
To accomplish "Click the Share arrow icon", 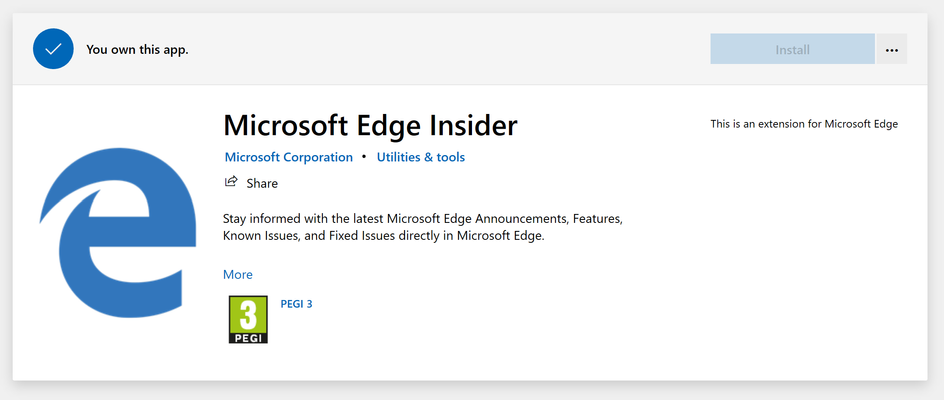I will pyautogui.click(x=231, y=181).
